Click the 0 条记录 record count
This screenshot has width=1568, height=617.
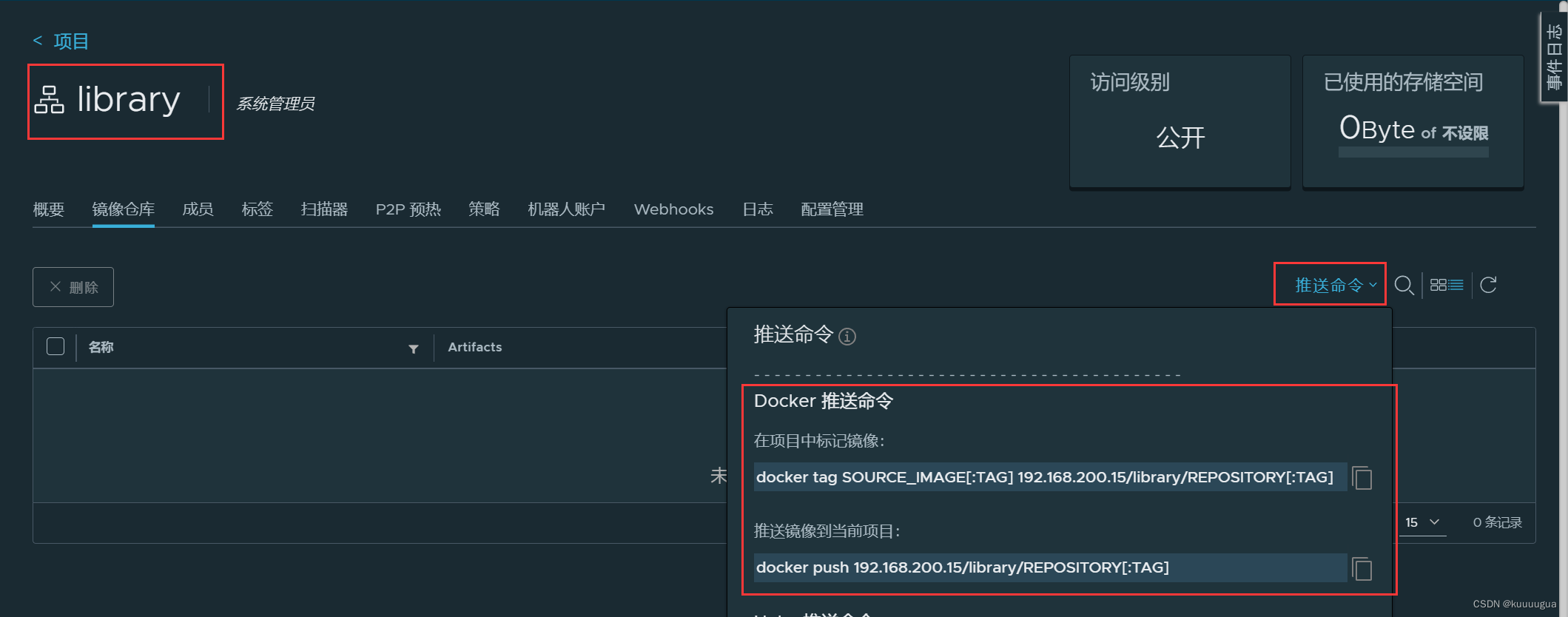click(x=1498, y=522)
